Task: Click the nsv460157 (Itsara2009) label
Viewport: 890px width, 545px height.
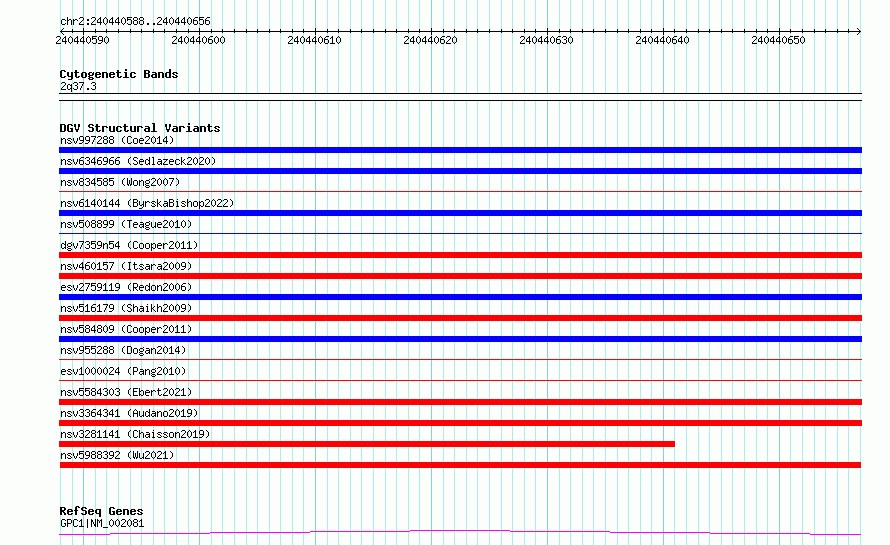Action: pyautogui.click(x=126, y=266)
